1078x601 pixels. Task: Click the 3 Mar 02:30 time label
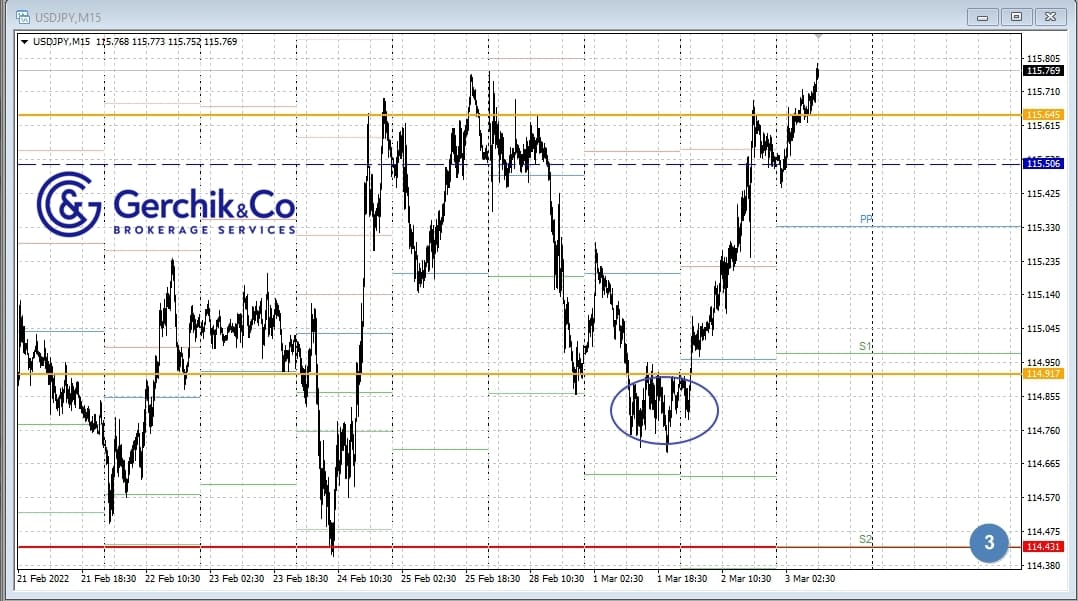(x=808, y=578)
